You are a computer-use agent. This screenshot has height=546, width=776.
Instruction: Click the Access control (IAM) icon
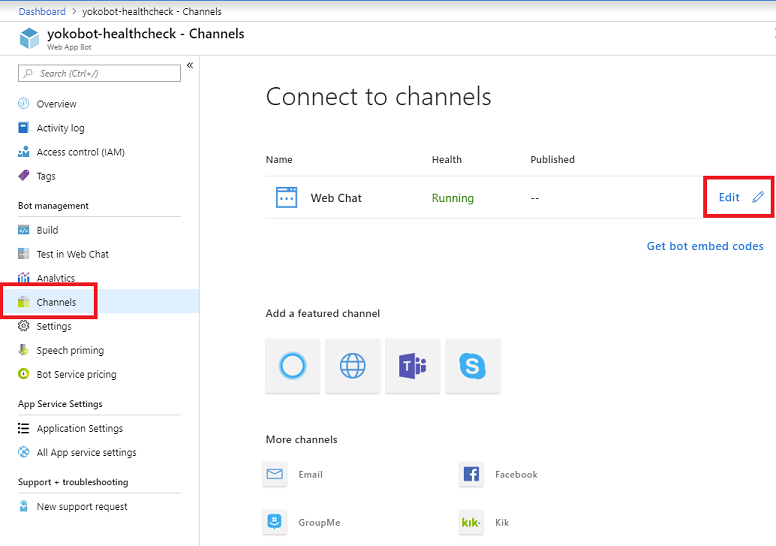point(23,151)
